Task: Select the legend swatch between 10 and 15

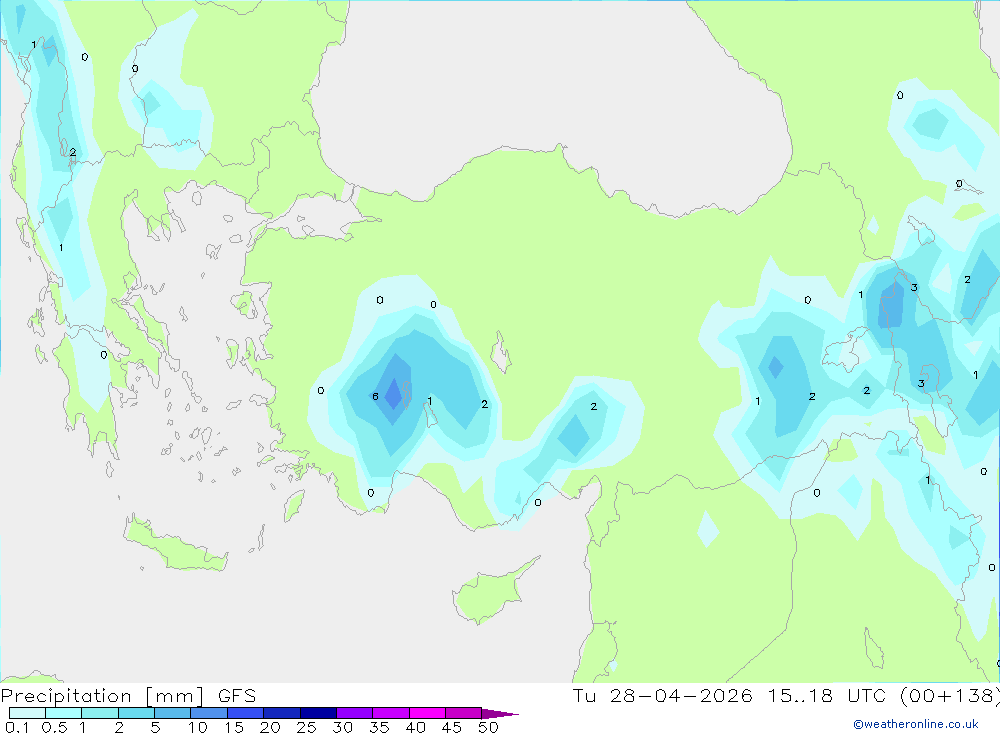Action: 209,713
